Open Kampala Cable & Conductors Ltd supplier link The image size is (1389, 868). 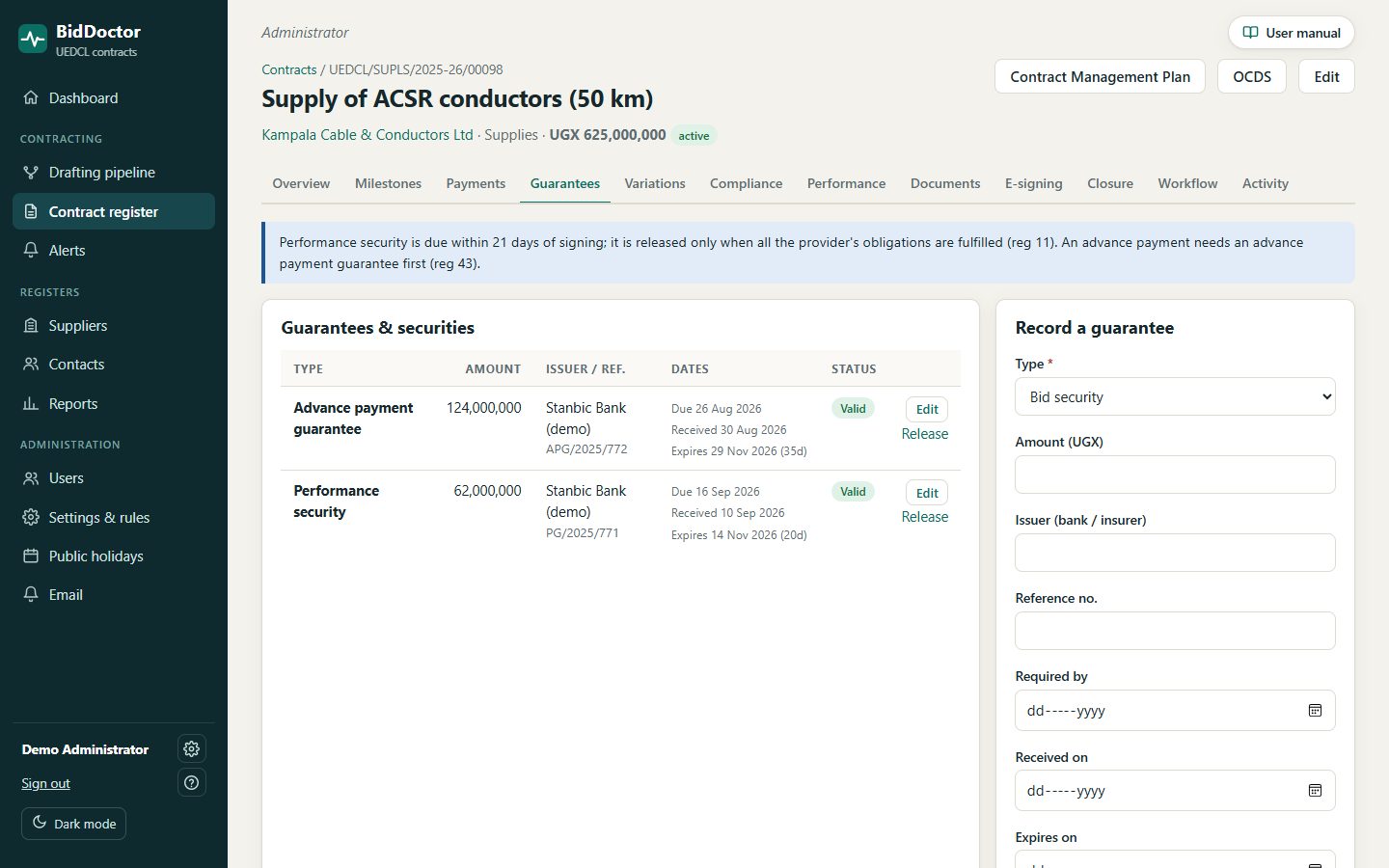368,135
